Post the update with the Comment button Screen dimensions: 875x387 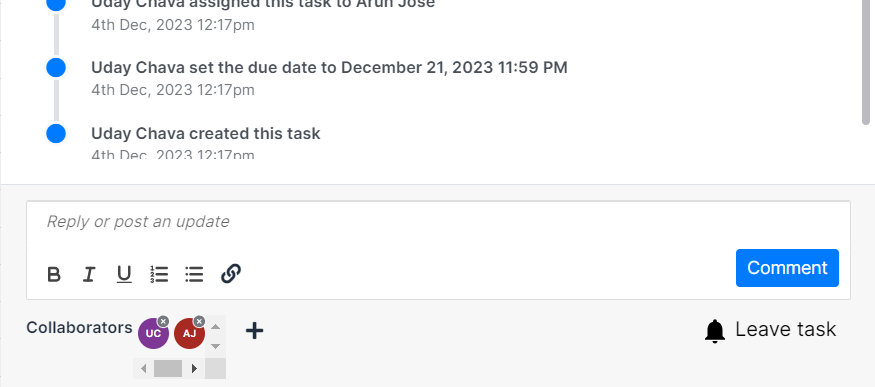[x=787, y=268]
